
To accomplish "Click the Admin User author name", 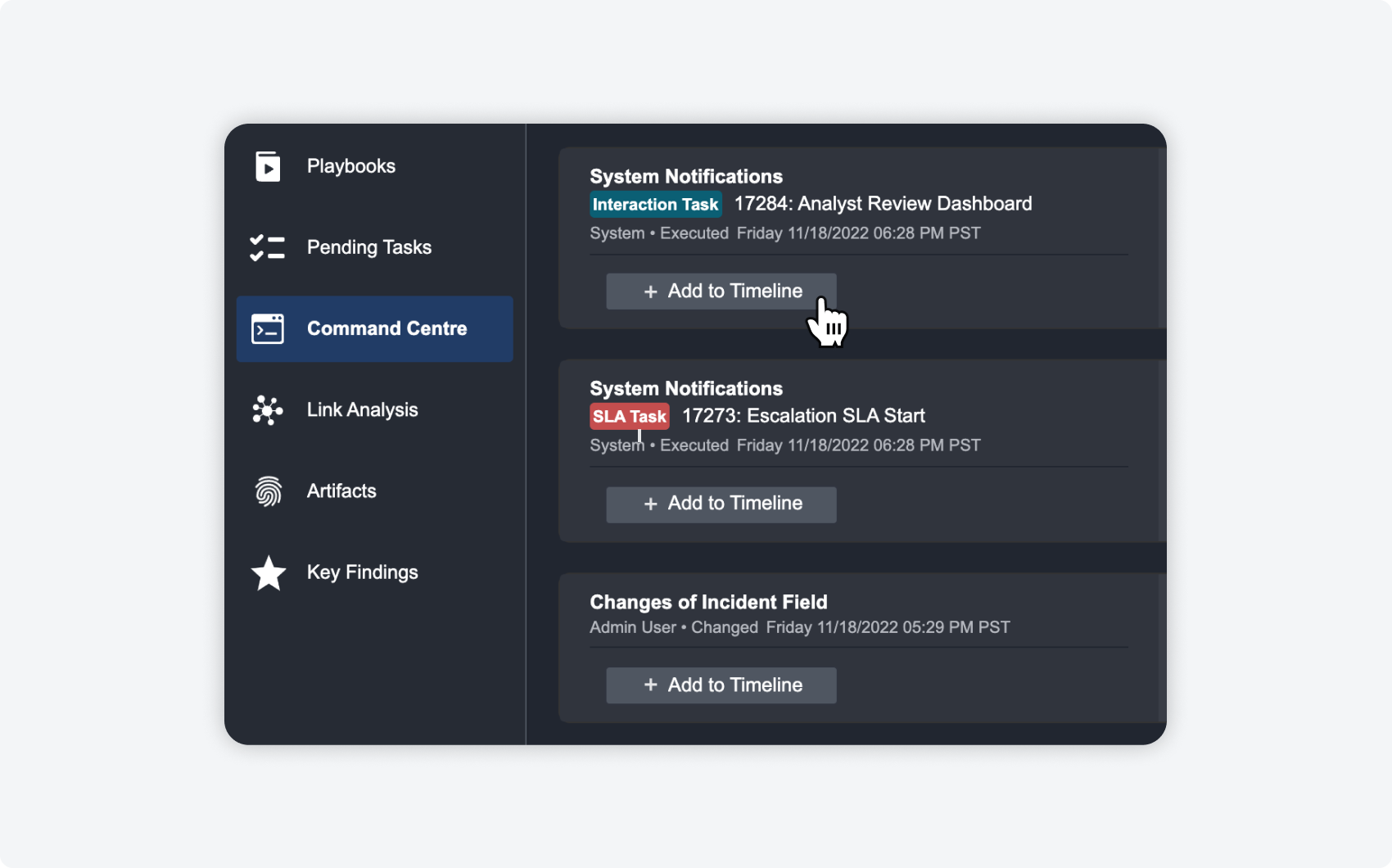I will point(632,628).
